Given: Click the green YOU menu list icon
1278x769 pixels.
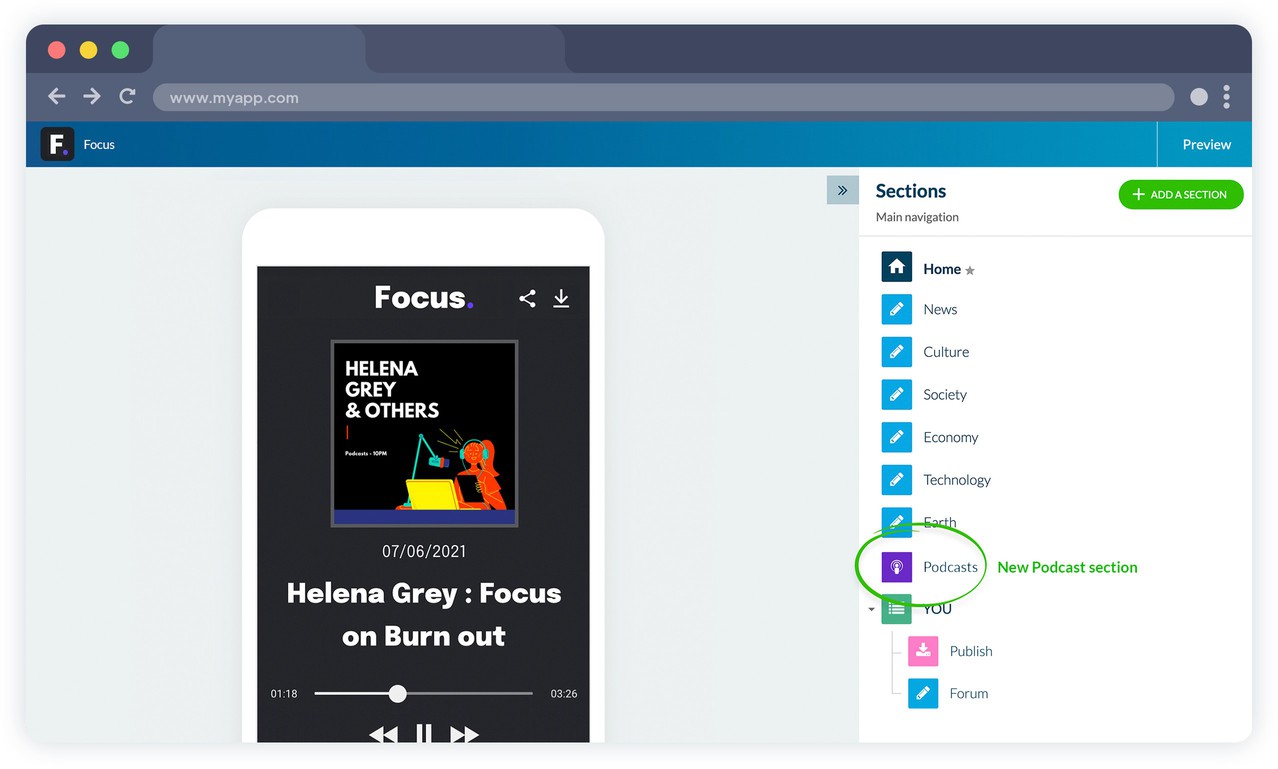Looking at the screenshot, I should [896, 609].
